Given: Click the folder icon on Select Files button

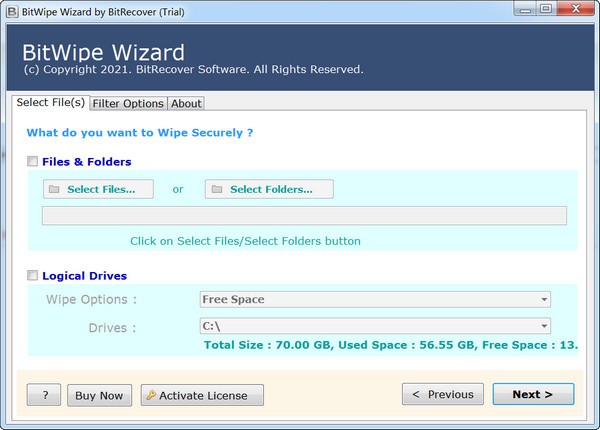Looking at the screenshot, I should 54,189.
